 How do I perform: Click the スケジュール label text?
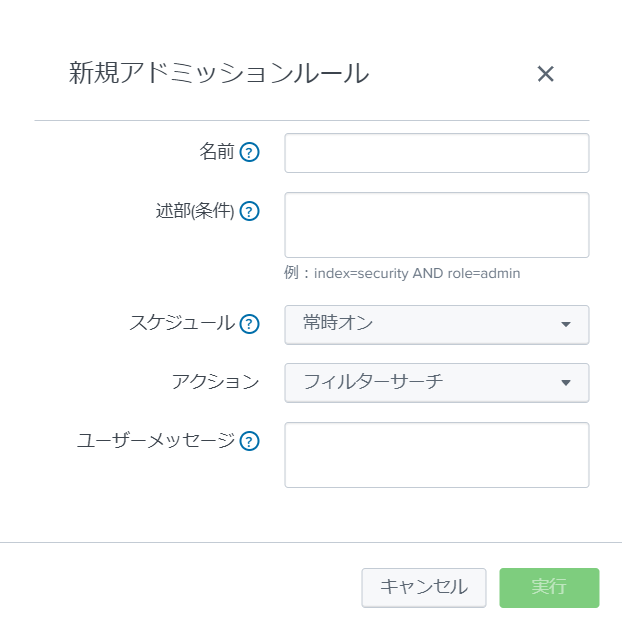[x=181, y=323]
